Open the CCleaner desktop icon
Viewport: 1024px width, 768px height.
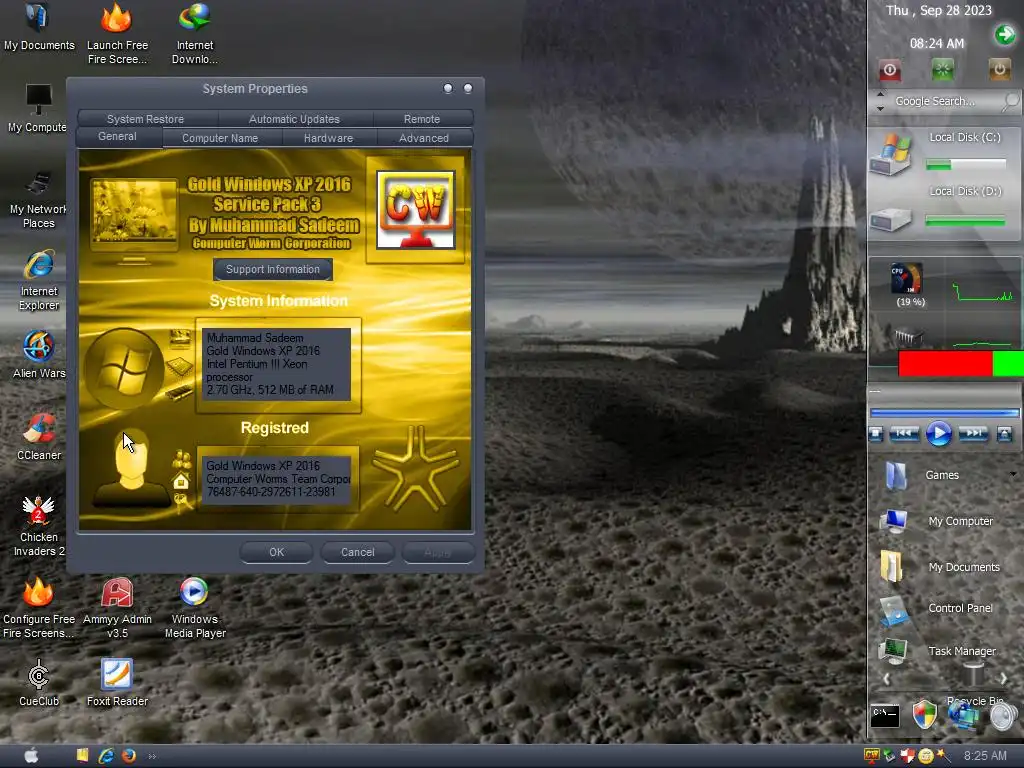tap(39, 436)
